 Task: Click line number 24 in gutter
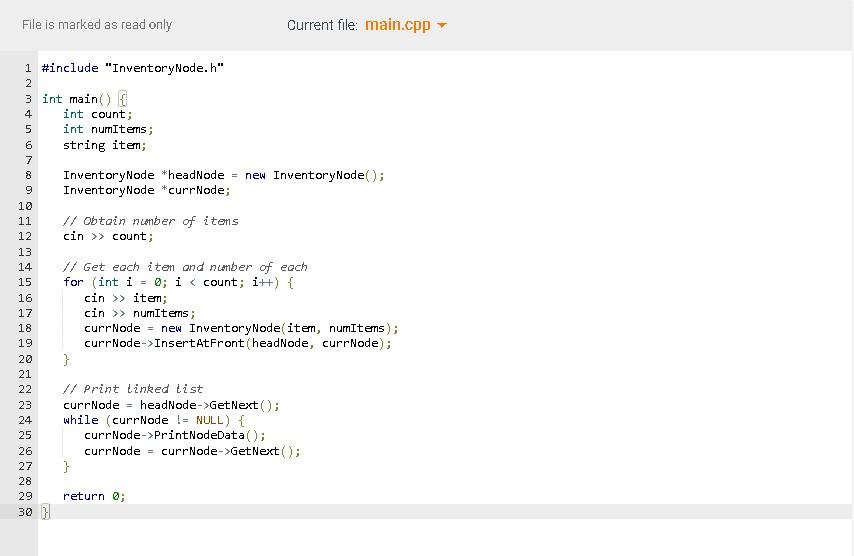[x=25, y=420]
